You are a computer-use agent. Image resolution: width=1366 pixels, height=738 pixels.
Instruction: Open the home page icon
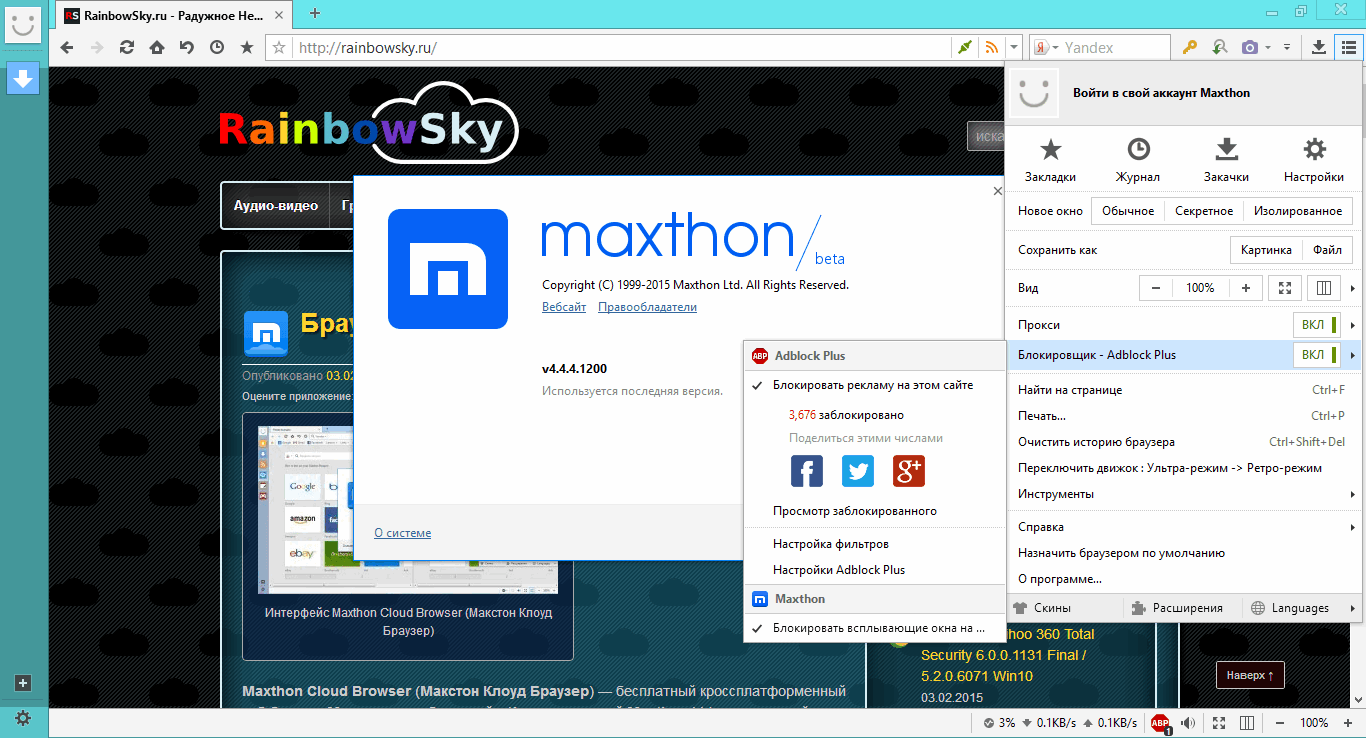[x=157, y=47]
